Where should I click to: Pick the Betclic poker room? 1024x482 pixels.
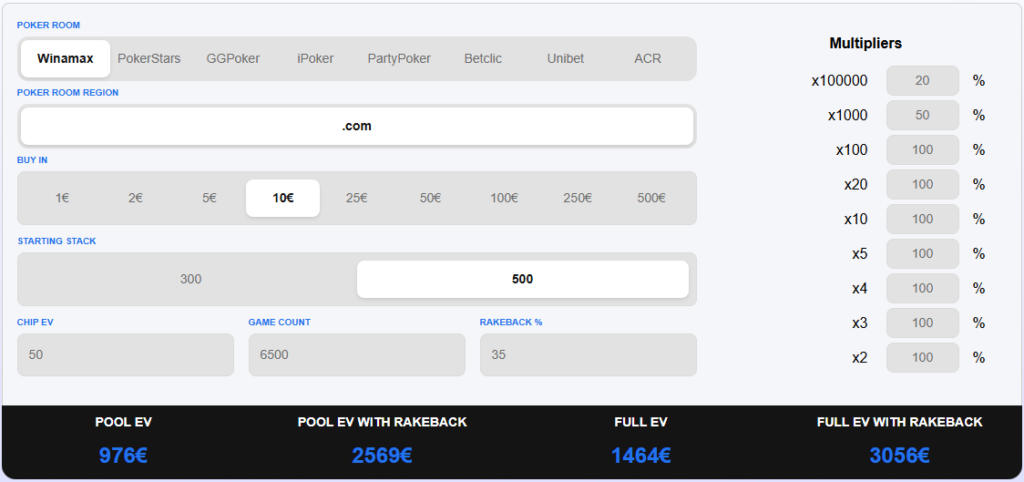(x=483, y=59)
